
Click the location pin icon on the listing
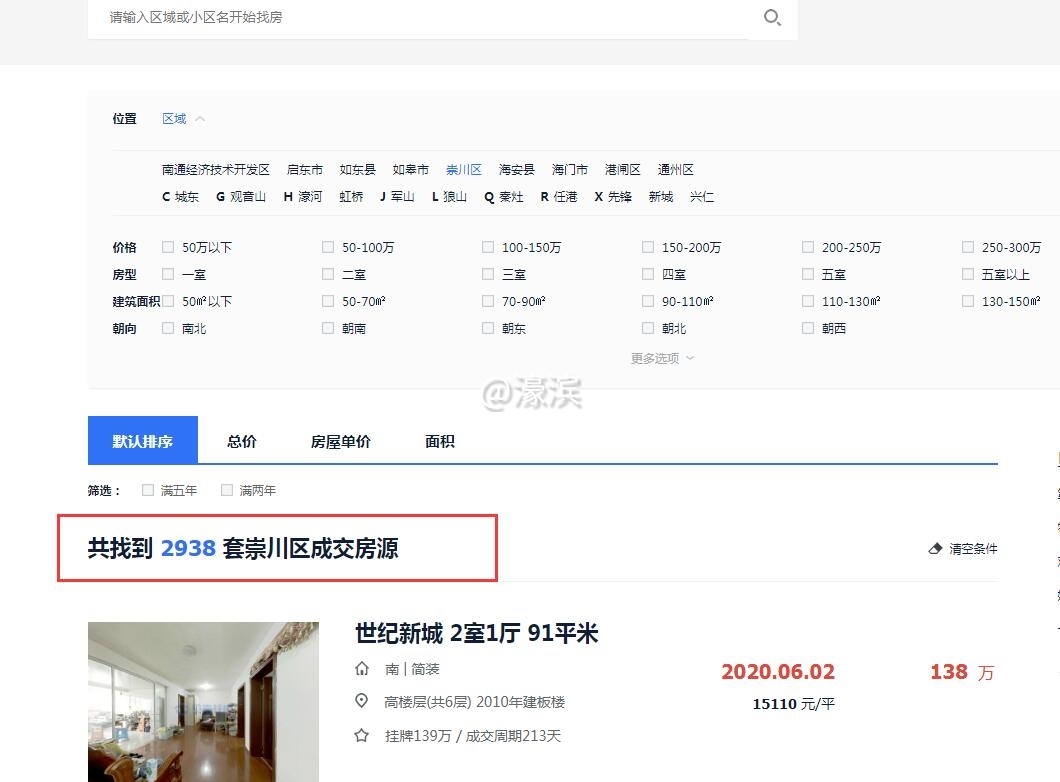click(x=361, y=701)
